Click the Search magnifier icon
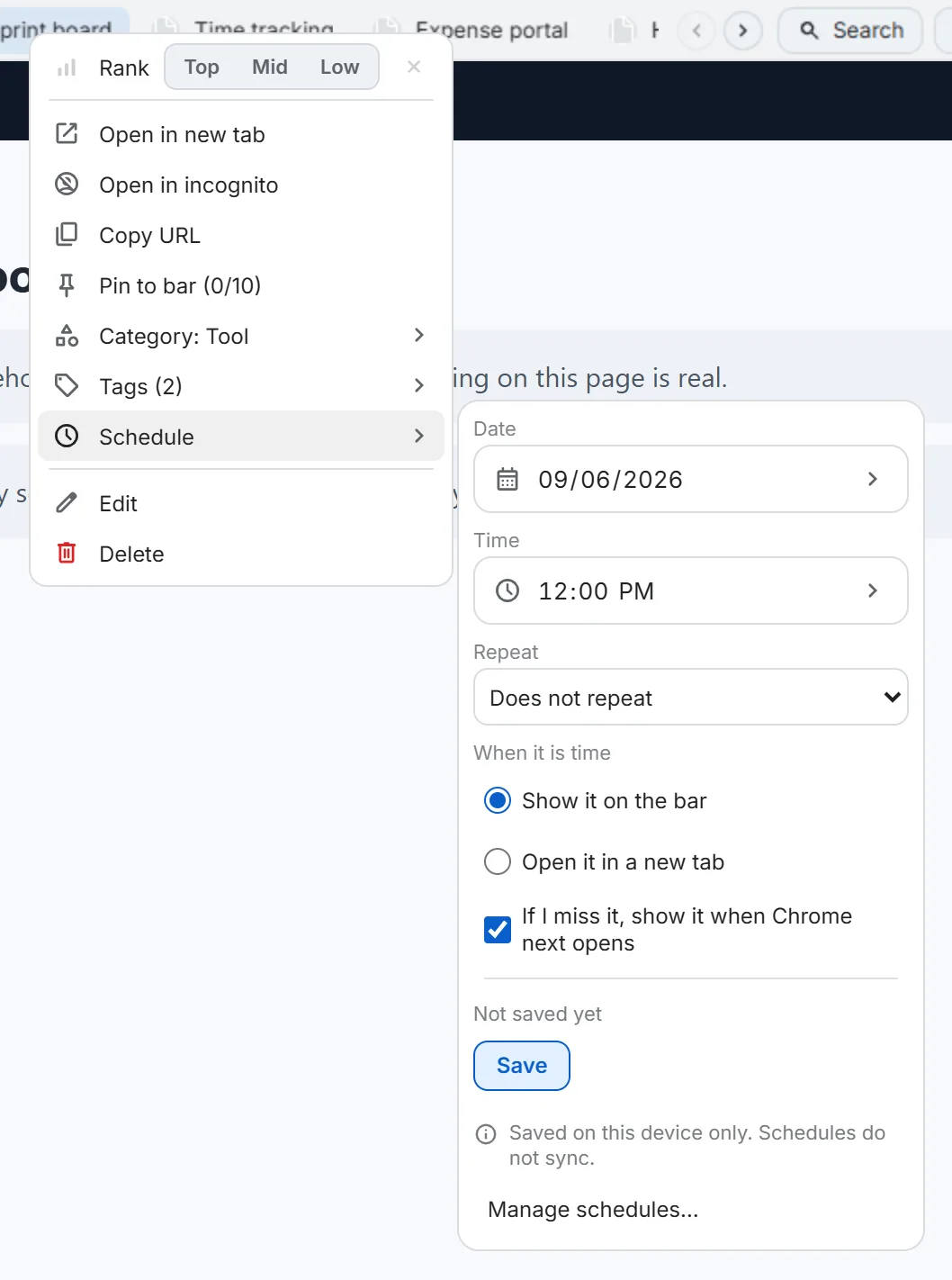The image size is (952, 1280). coord(809,31)
